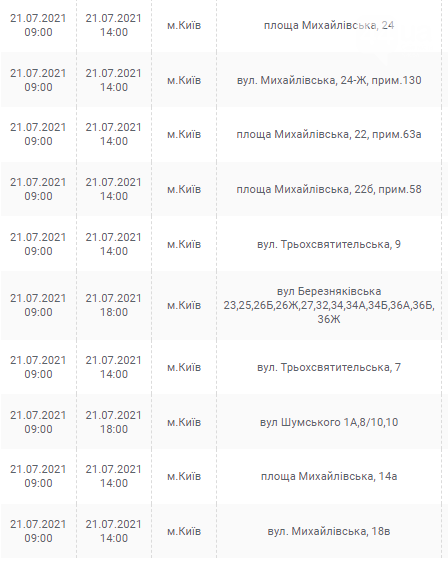Click вул. Михайлівська, 18в address
Screen dimensions: 448x564
coord(329,532)
